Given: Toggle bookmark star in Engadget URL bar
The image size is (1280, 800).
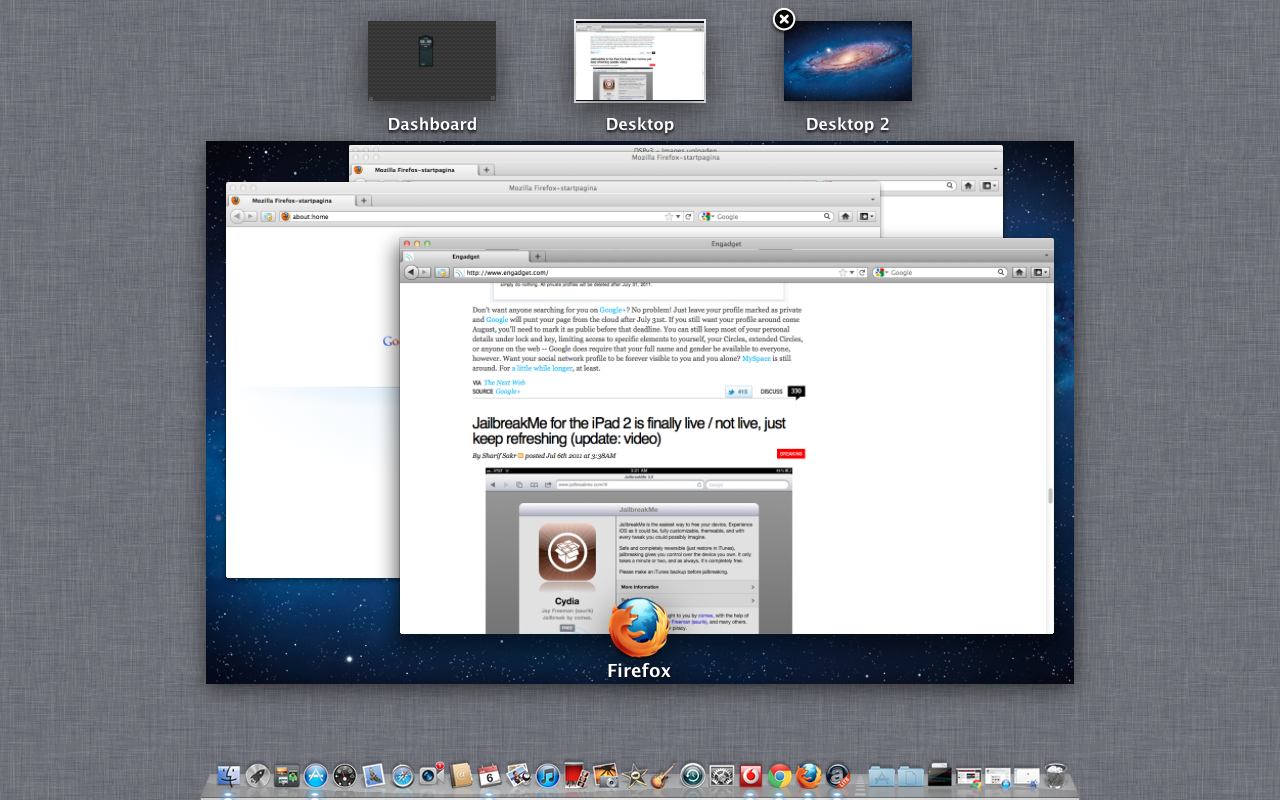Looking at the screenshot, I should [843, 272].
